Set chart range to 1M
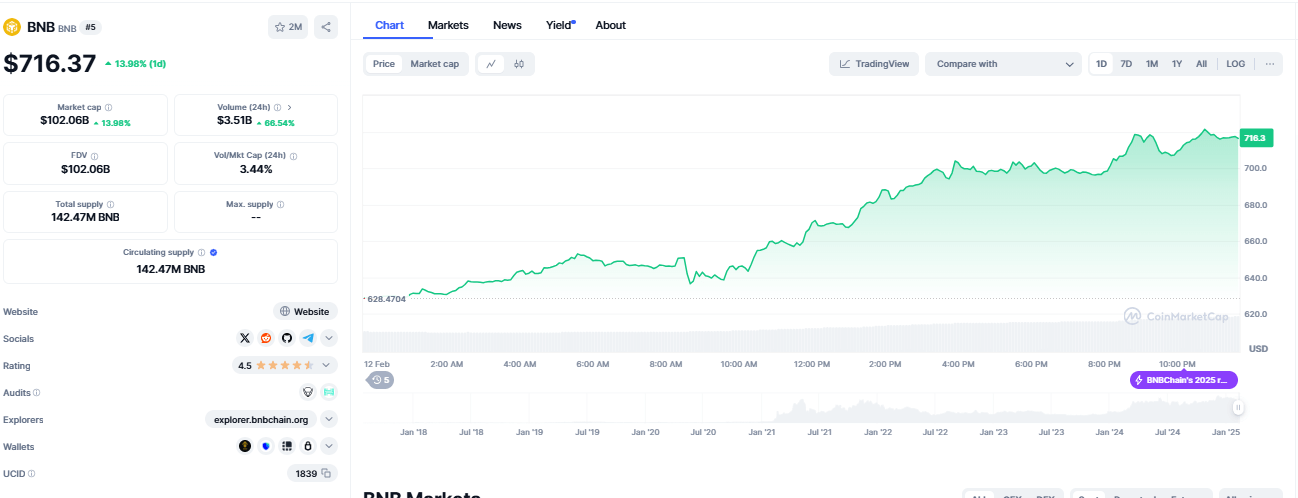1298x498 pixels. click(1152, 64)
